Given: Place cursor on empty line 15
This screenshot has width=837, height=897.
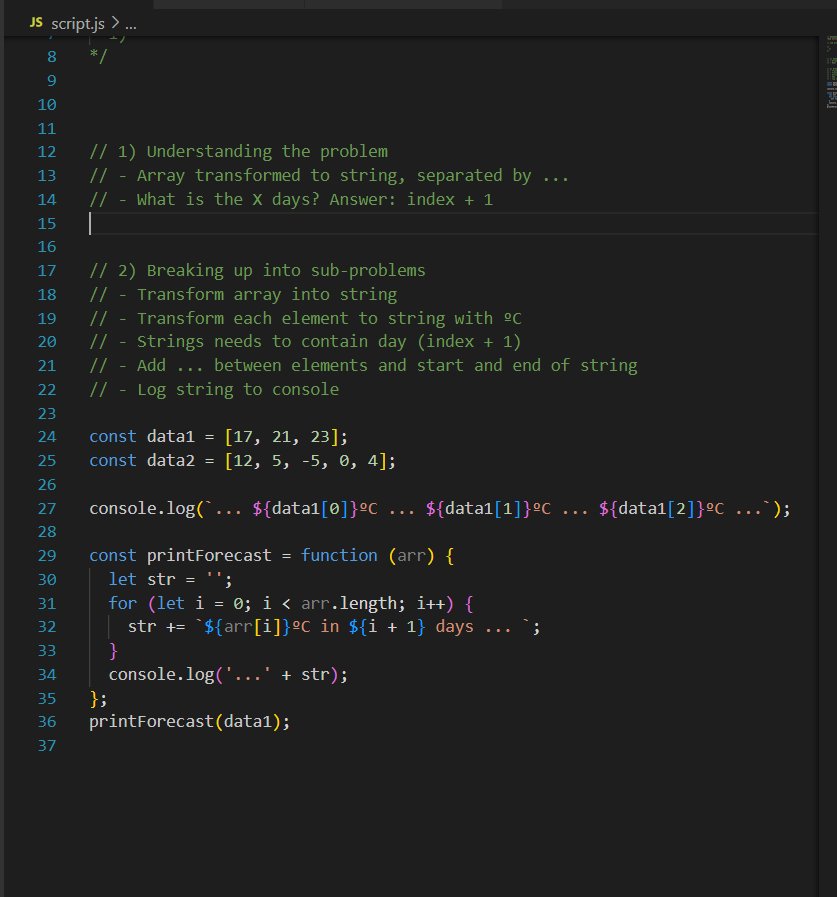Looking at the screenshot, I should 454,223.
